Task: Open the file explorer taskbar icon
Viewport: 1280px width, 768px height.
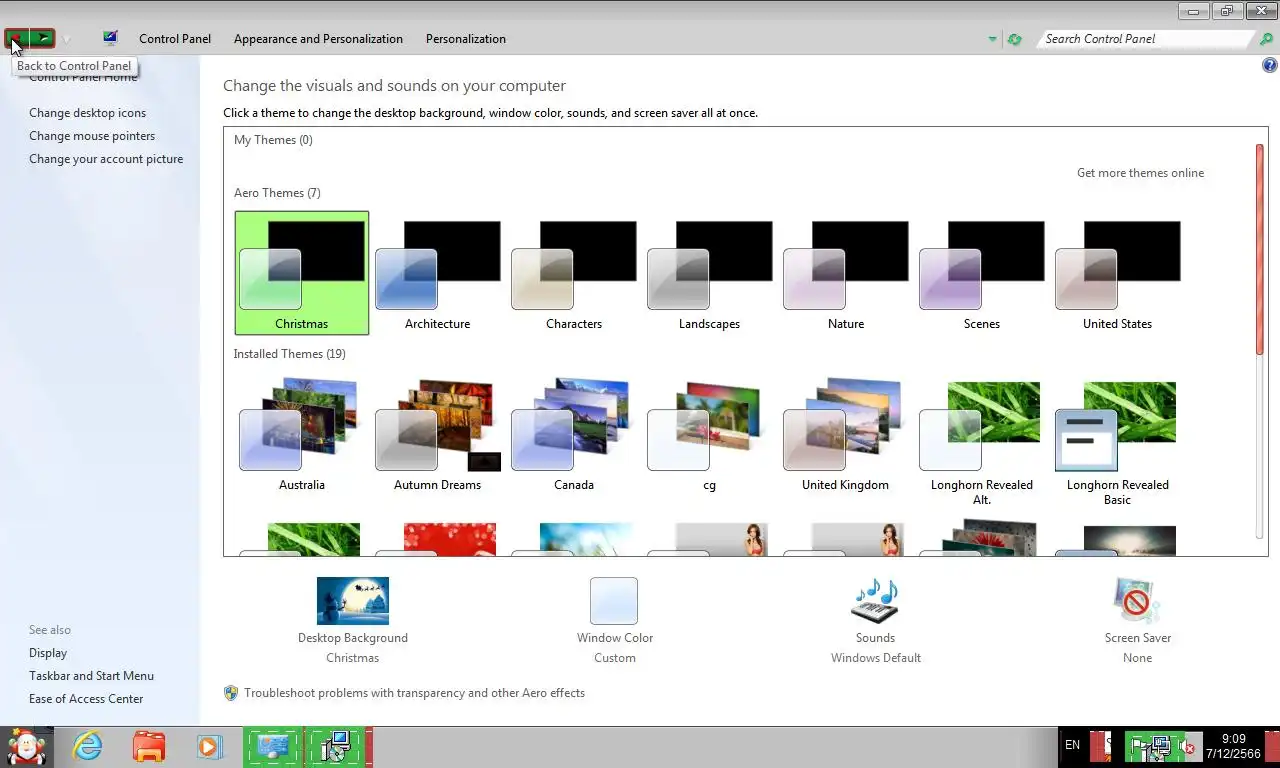Action: click(x=148, y=747)
